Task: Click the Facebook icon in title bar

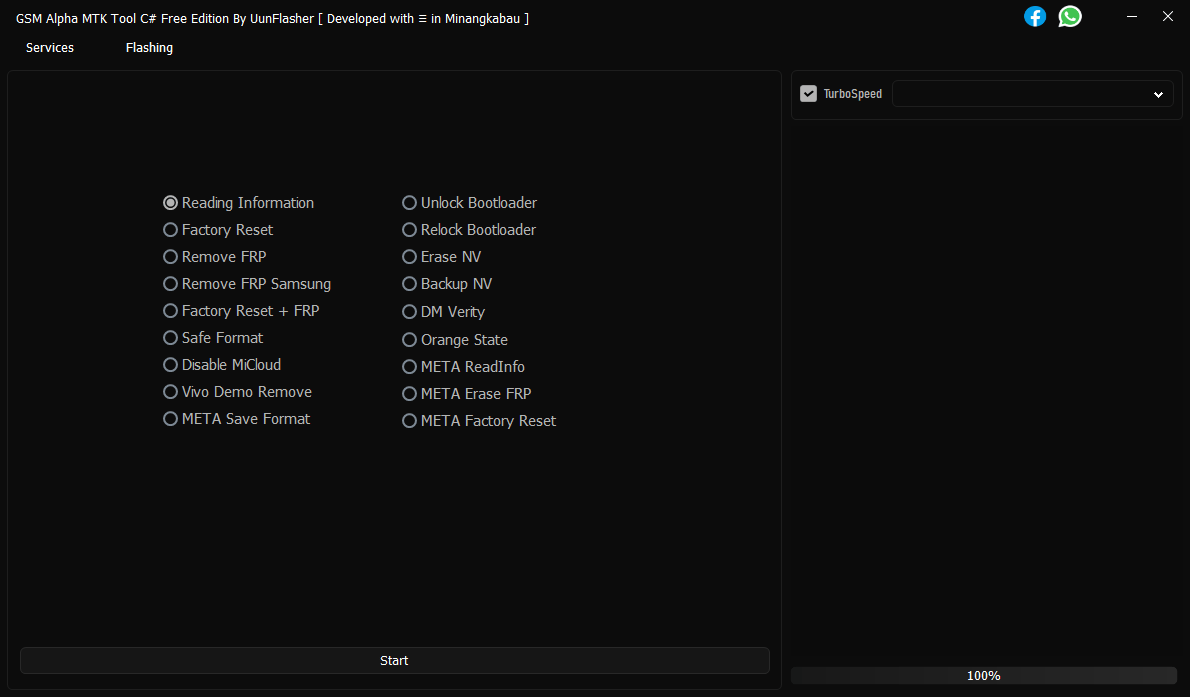Action: tap(1035, 17)
